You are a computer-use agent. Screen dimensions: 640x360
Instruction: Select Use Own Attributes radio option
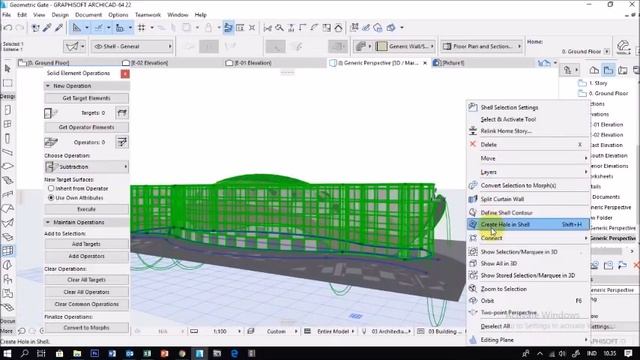51,198
